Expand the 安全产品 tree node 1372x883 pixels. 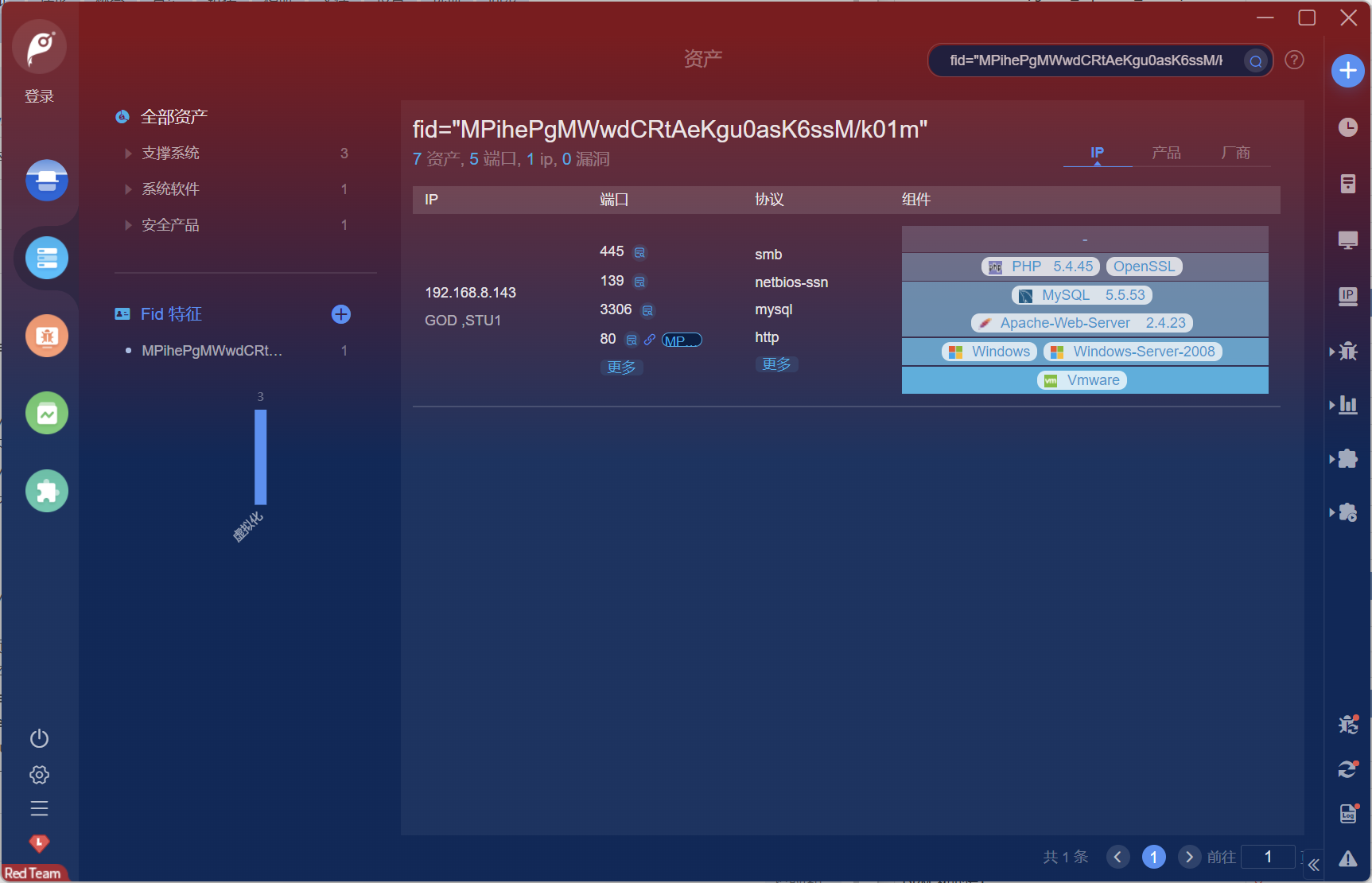coord(128,225)
